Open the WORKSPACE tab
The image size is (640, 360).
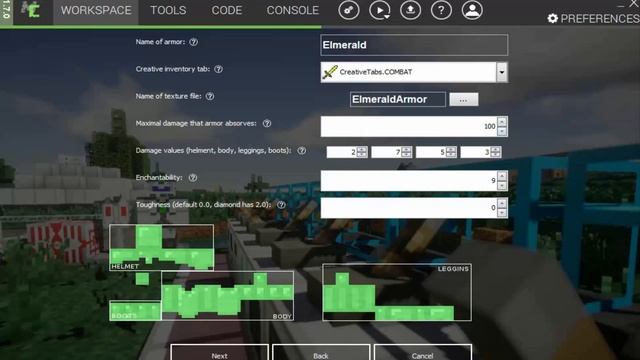click(x=96, y=11)
